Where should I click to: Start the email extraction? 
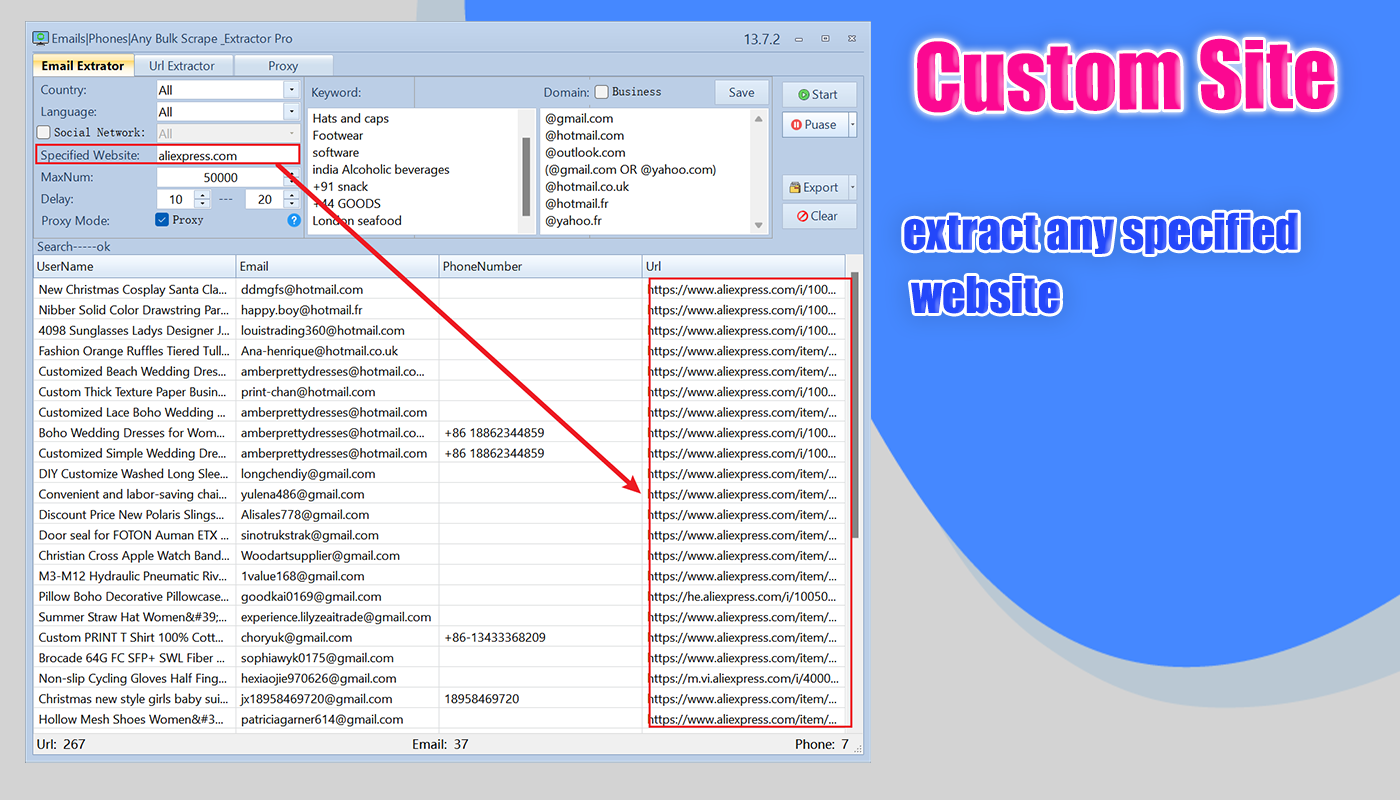click(x=819, y=95)
